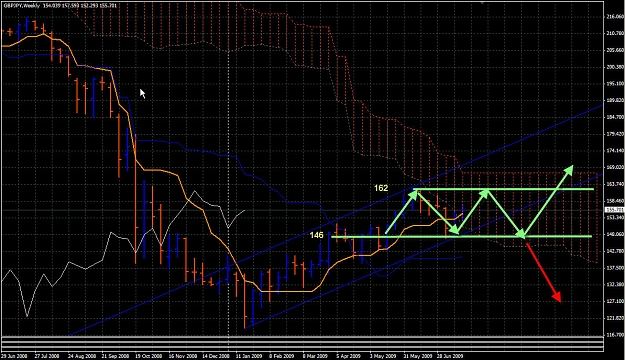Viewport: 625px width, 360px height.
Task: Click the 216.060 price axis label
Action: click(615, 16)
